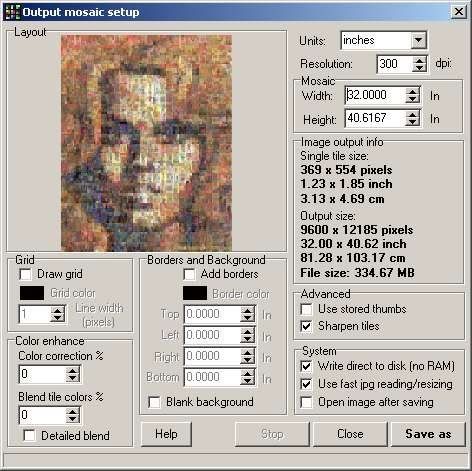Viewport: 472px width, 471px height.
Task: Enable the Use stored thumbs checkbox
Action: (306, 309)
